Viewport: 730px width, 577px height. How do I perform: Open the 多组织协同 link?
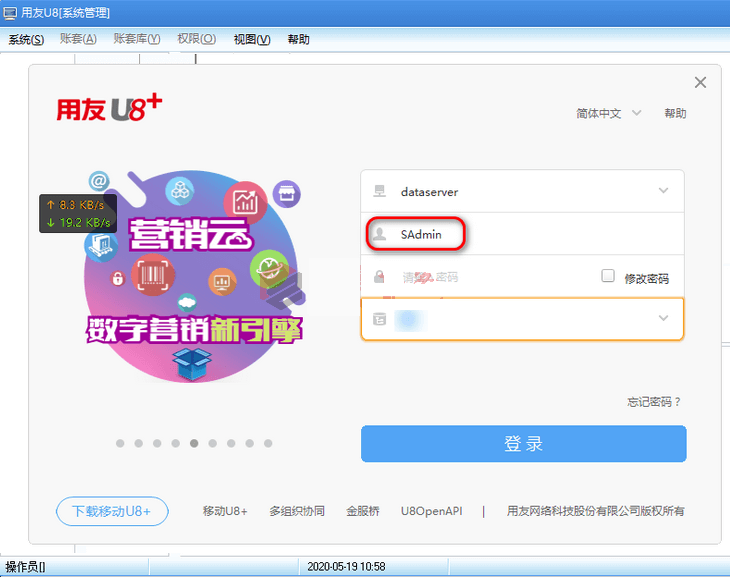coord(297,511)
